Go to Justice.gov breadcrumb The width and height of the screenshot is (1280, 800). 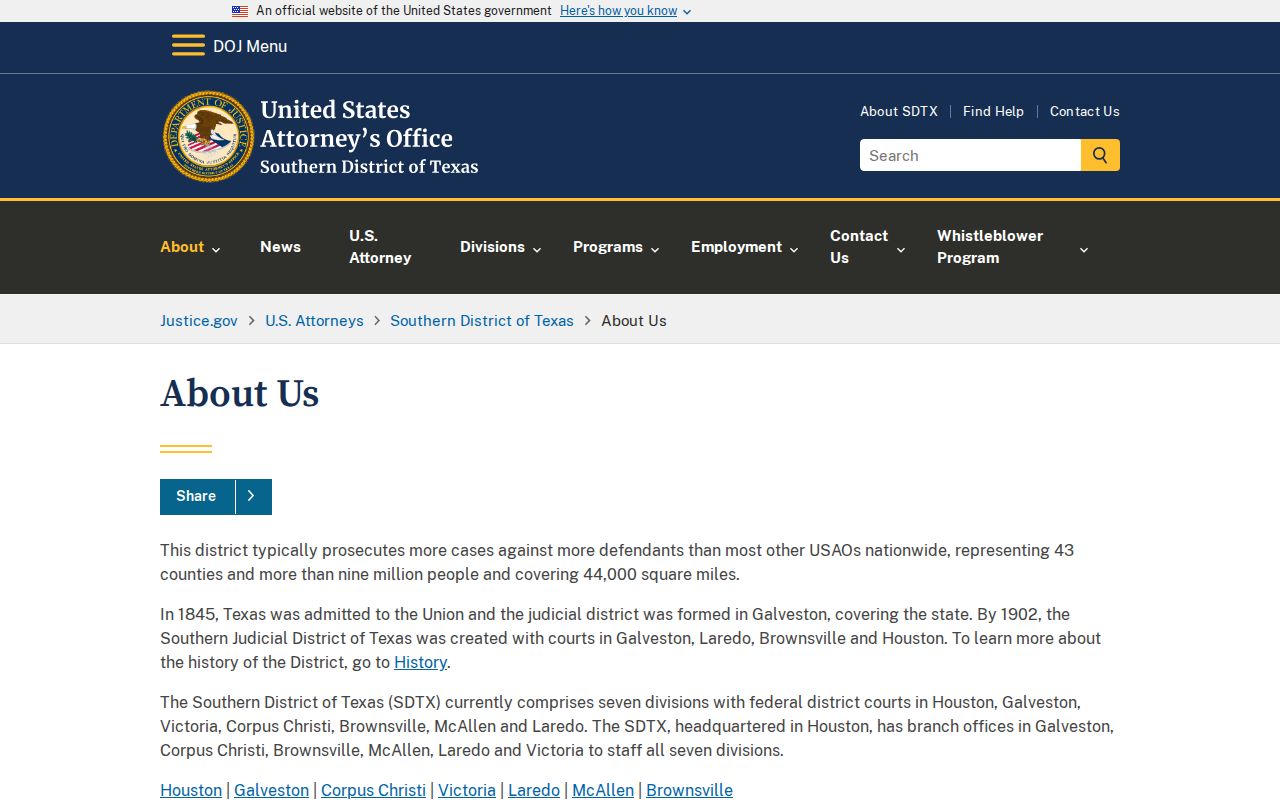point(199,321)
